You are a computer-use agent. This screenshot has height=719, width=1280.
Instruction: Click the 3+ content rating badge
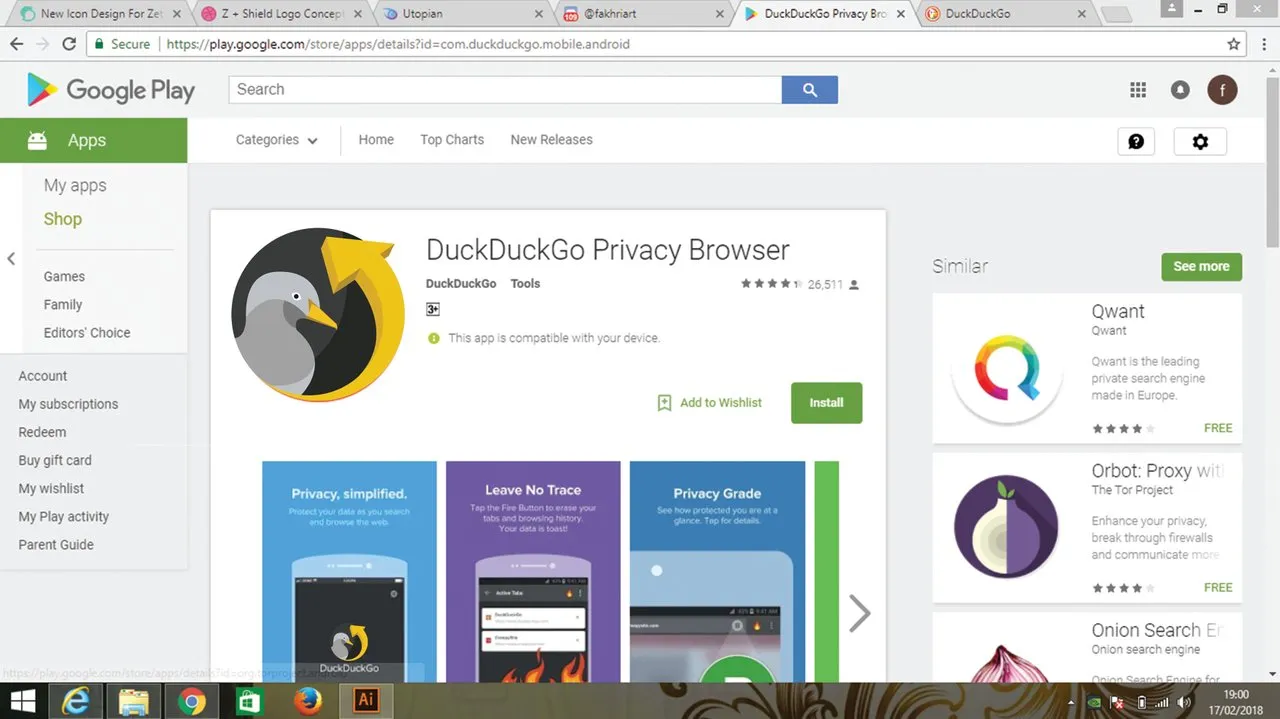coord(433,310)
